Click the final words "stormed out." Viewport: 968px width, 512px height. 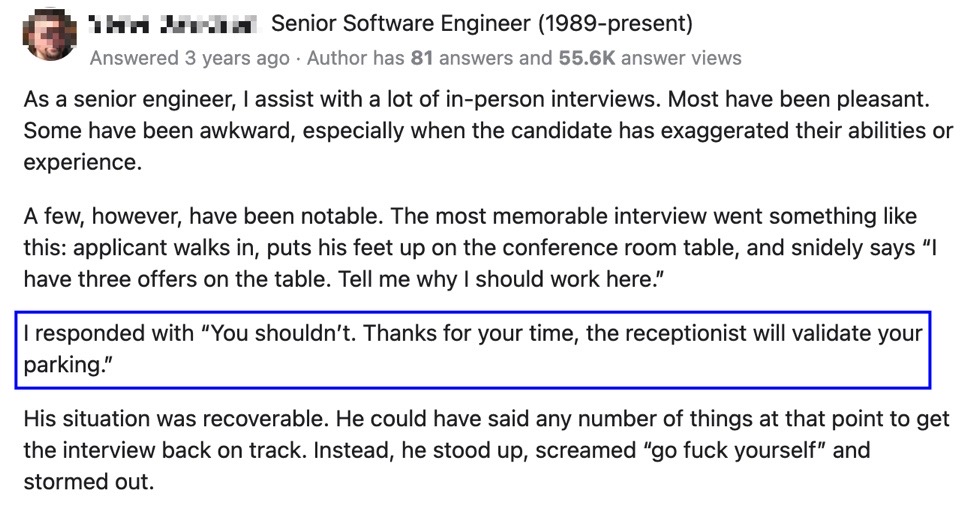coord(88,482)
